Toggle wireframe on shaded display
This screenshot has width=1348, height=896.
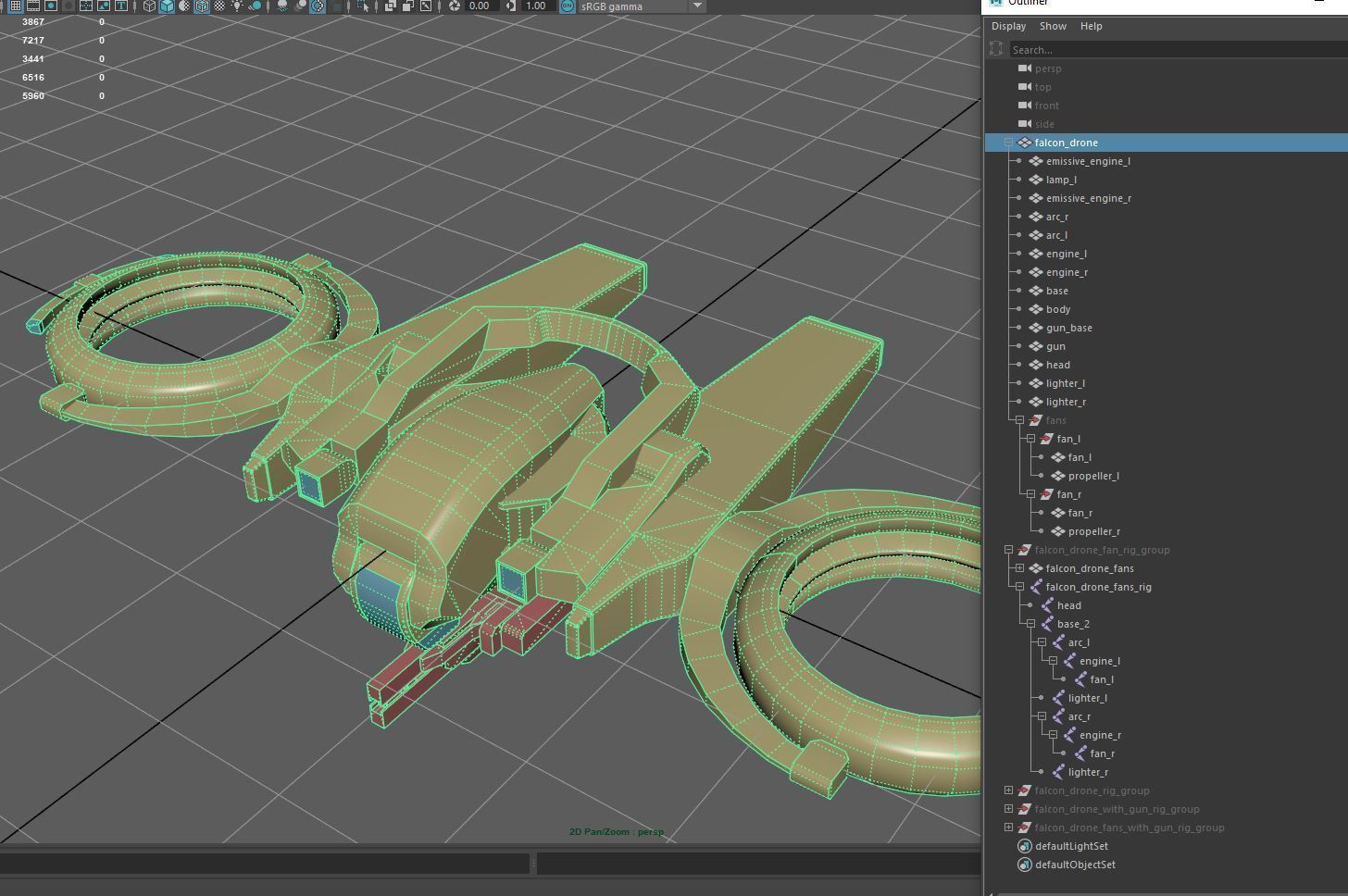201,6
